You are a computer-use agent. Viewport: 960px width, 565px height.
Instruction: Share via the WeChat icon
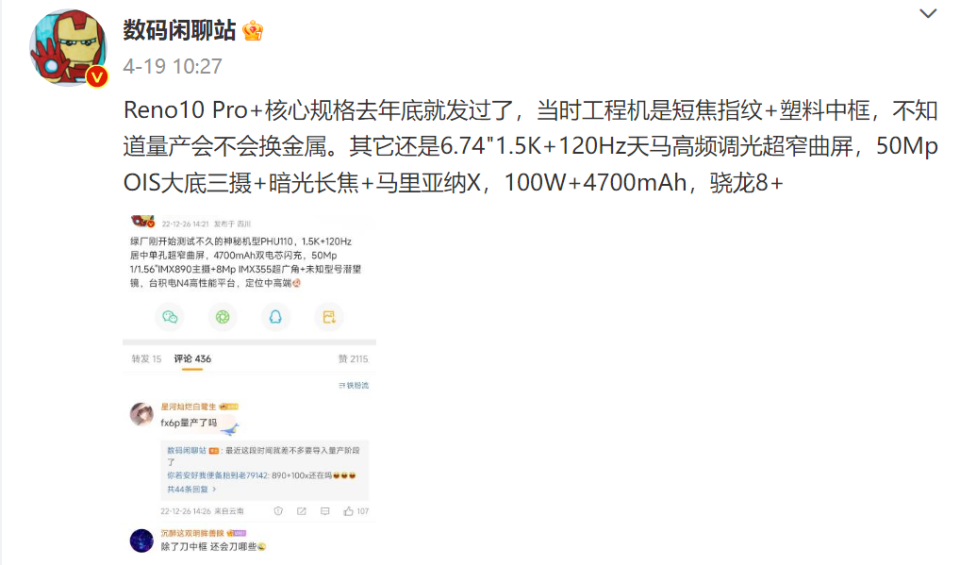tap(170, 316)
